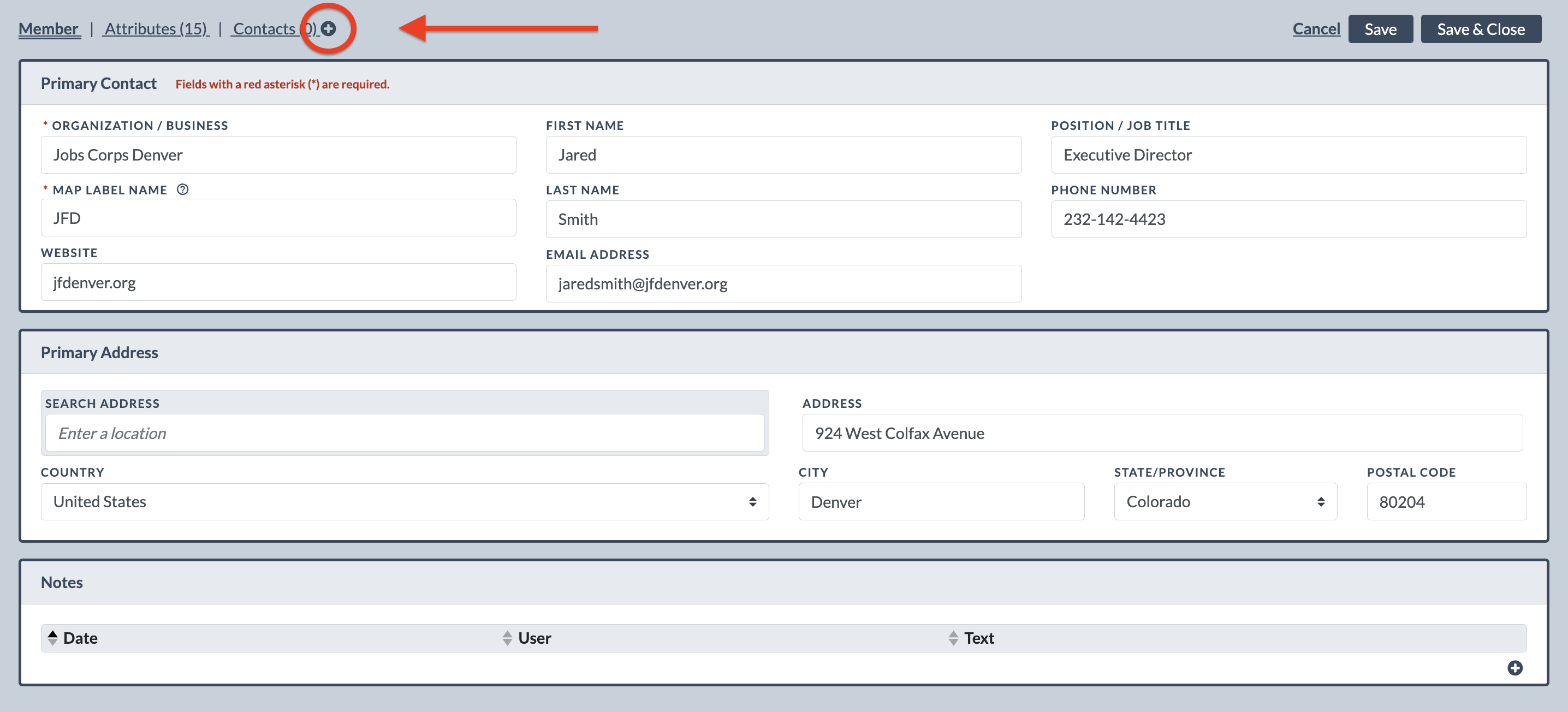Screen dimensions: 1568x712
Task: Switch to the Contacts (0) tab
Action: point(275,28)
